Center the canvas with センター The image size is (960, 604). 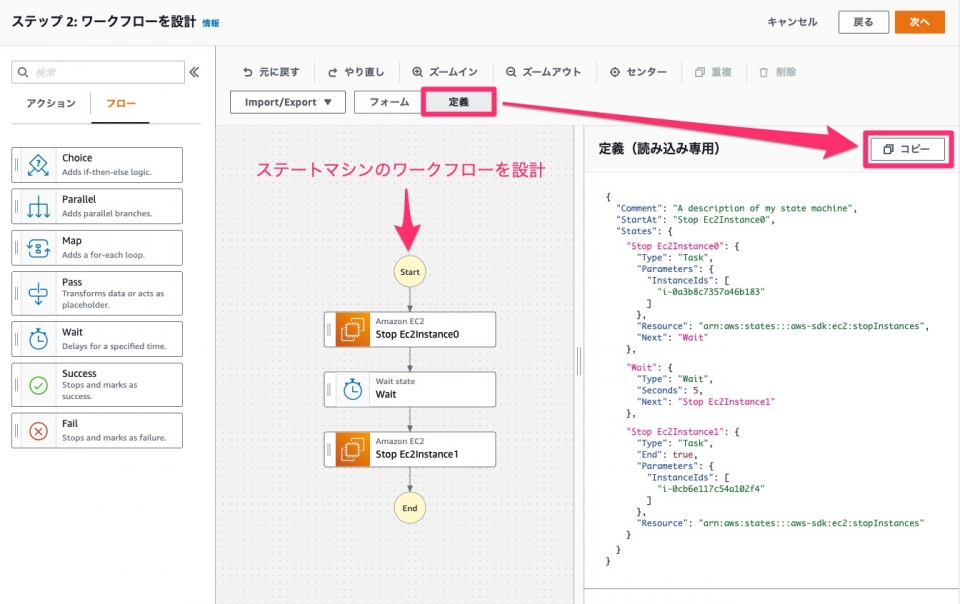[638, 72]
